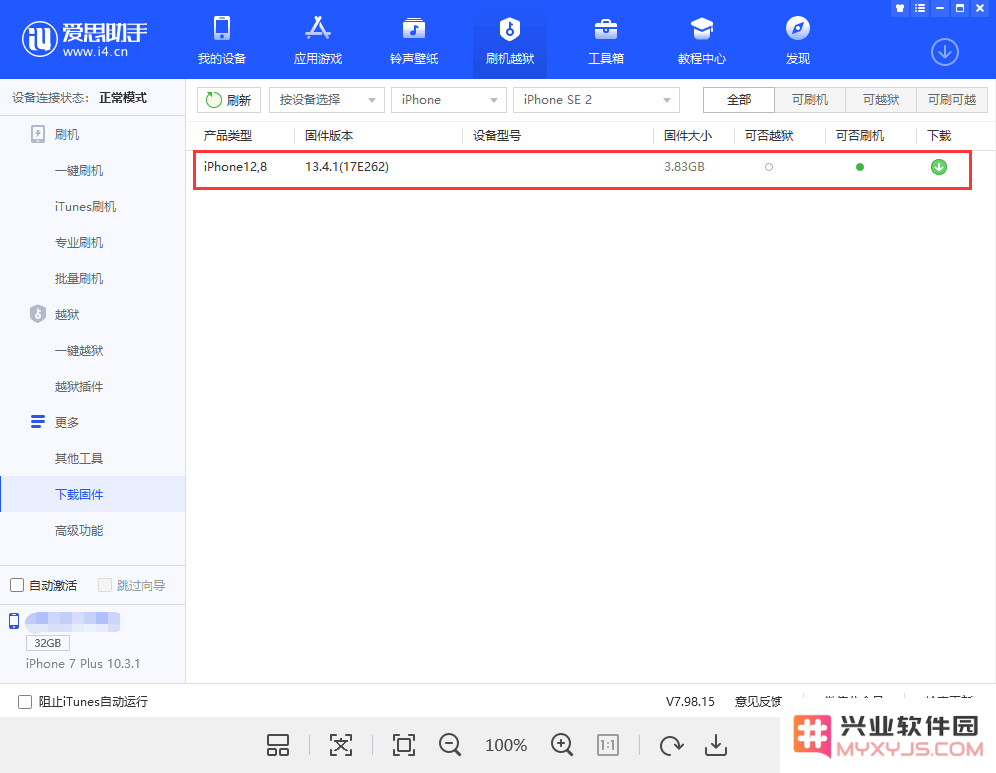Open the 我的设备 device tab

222,41
